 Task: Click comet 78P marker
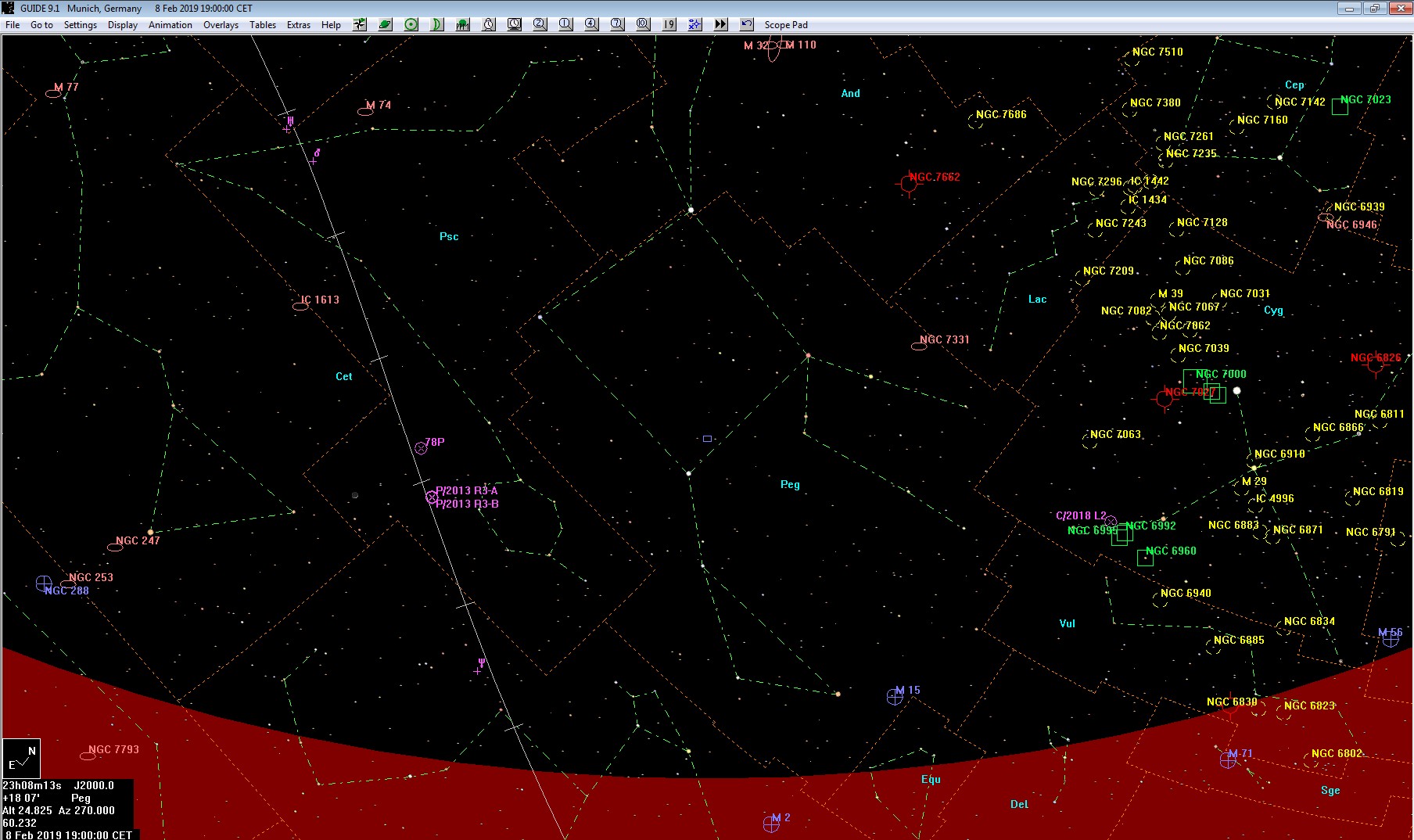point(421,448)
